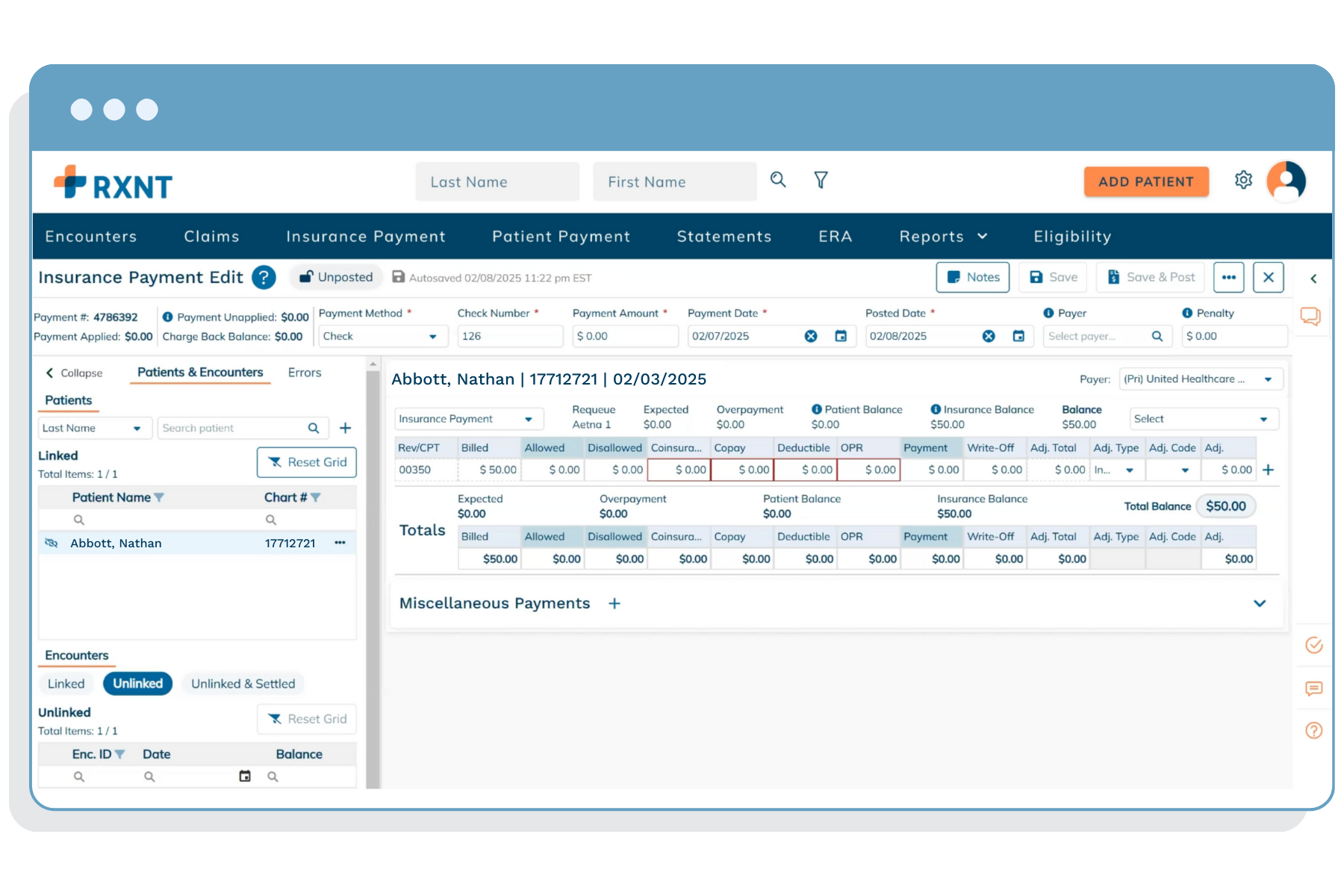This screenshot has width=1344, height=896.
Task: Filter the Chart # column
Action: tap(315, 497)
